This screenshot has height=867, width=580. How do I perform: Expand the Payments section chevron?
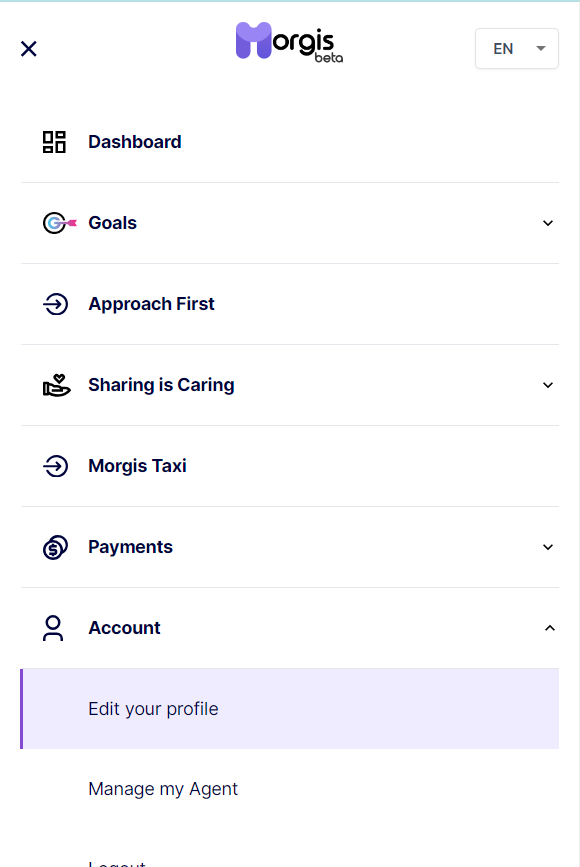548,547
